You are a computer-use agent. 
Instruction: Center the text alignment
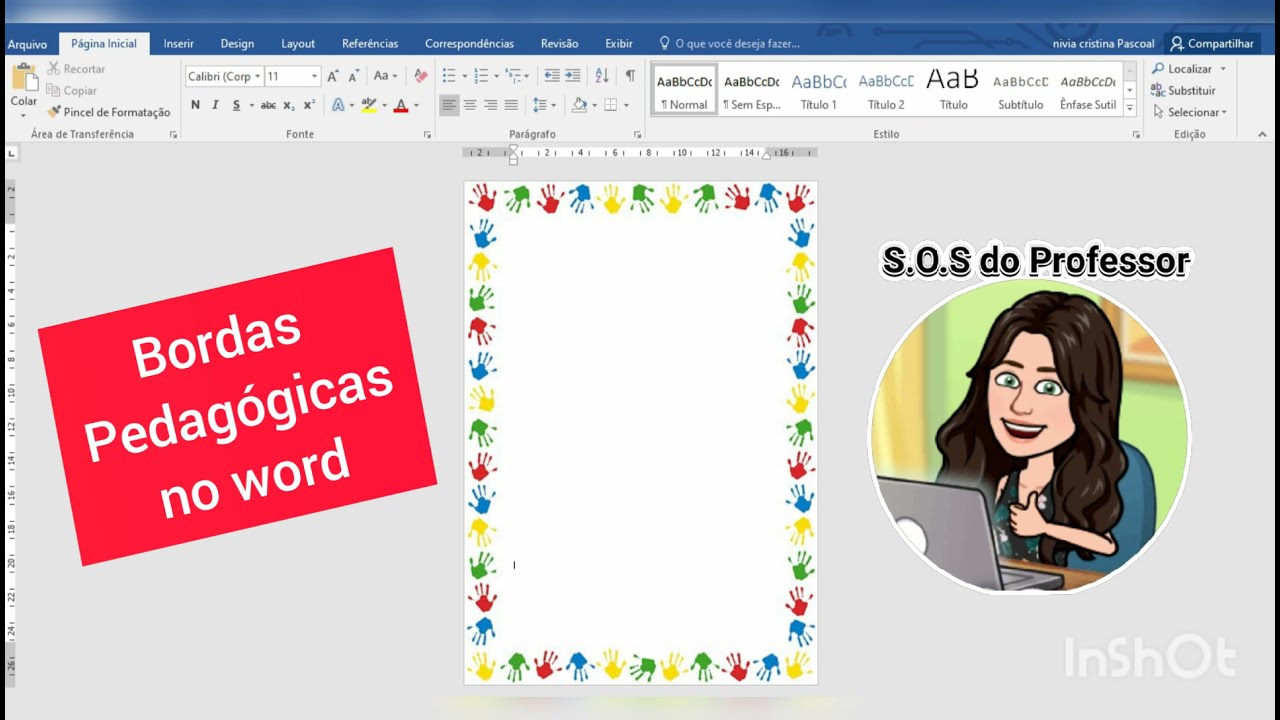tap(470, 105)
